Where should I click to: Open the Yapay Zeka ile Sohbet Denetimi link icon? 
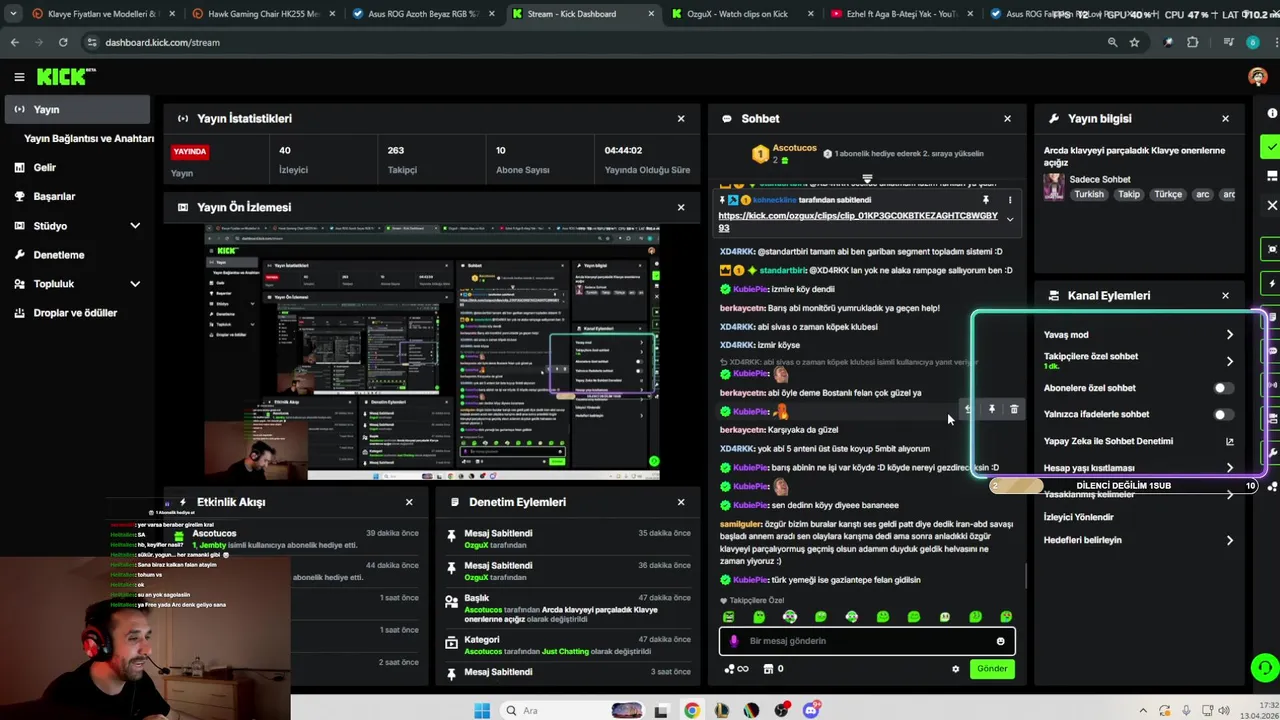[x=1229, y=441]
